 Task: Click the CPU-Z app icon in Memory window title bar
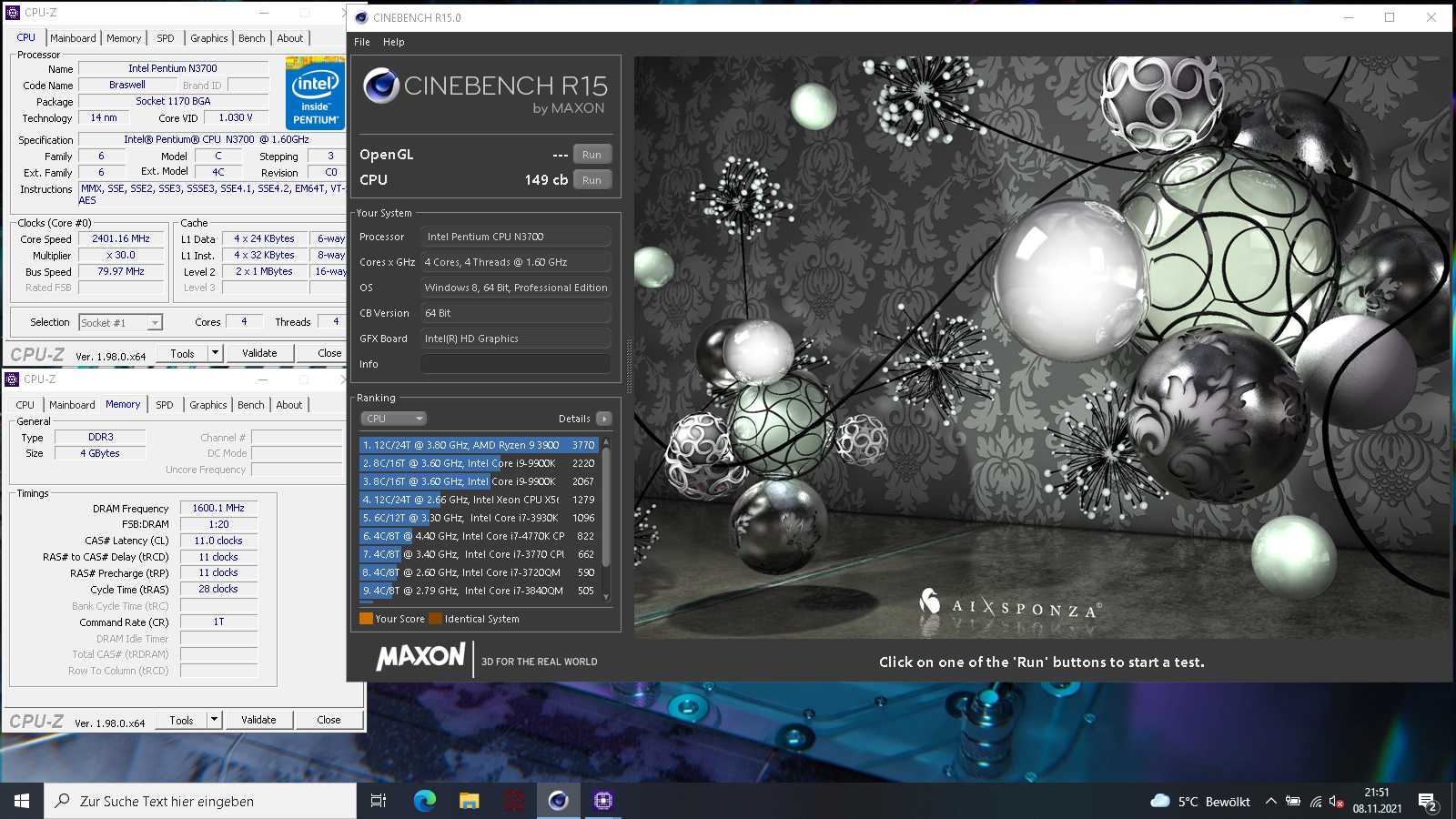point(12,379)
